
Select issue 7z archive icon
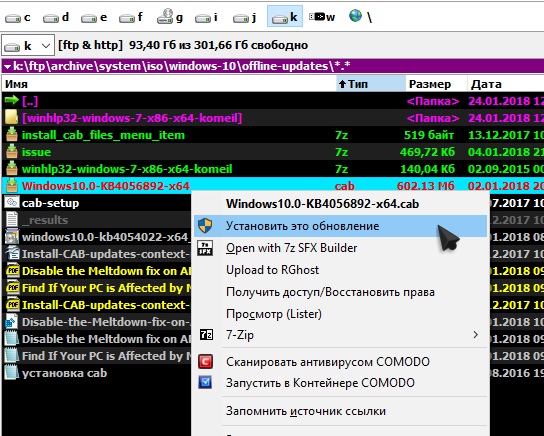tap(11, 152)
